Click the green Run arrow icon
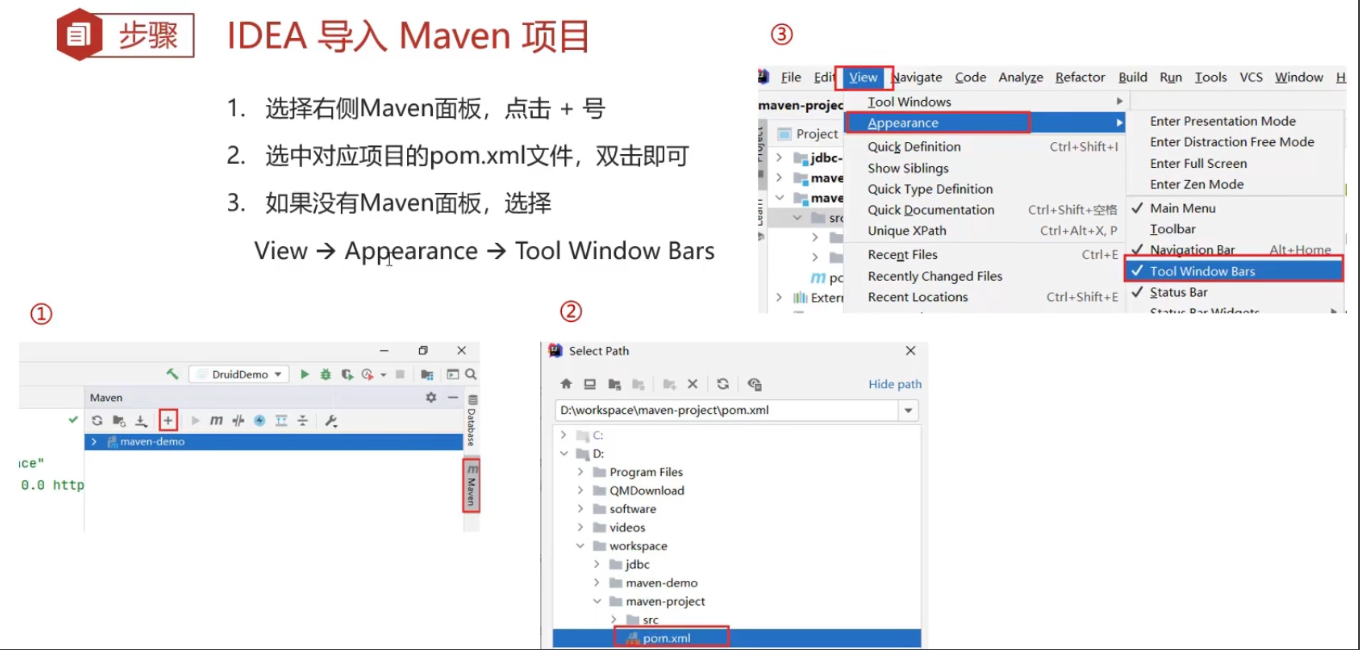Viewport: 1360px width, 650px height. [x=305, y=375]
